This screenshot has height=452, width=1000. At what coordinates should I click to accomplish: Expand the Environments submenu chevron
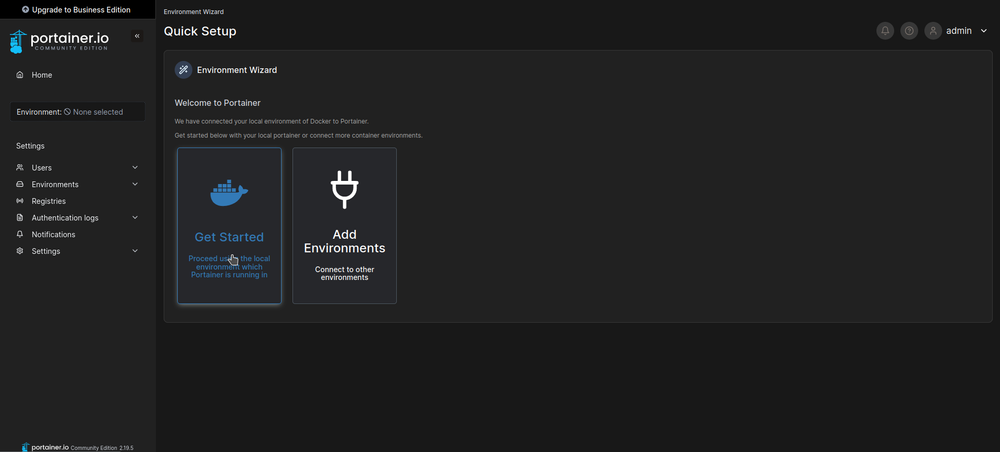tap(135, 184)
